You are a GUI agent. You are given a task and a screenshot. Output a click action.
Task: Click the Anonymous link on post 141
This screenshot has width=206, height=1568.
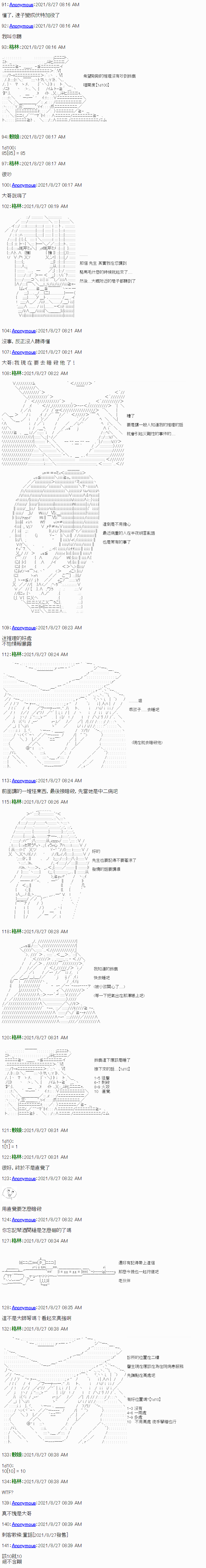(x=24, y=1545)
